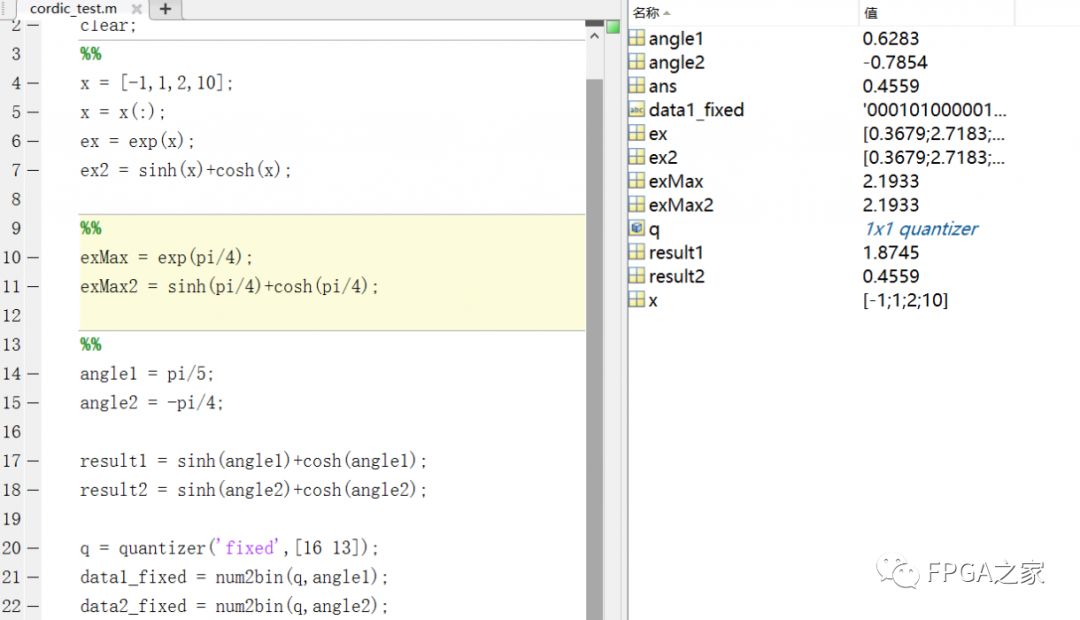This screenshot has width=1080, height=620.
Task: Select the data1_fixed char variable icon
Action: pyautogui.click(x=636, y=110)
